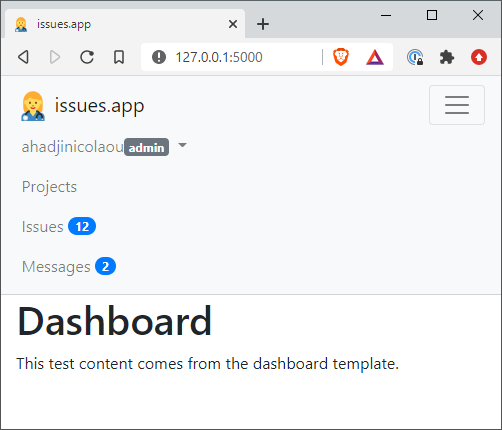This screenshot has width=502, height=430.
Task: Click the ahadjinicolaou username
Action: pos(73,147)
